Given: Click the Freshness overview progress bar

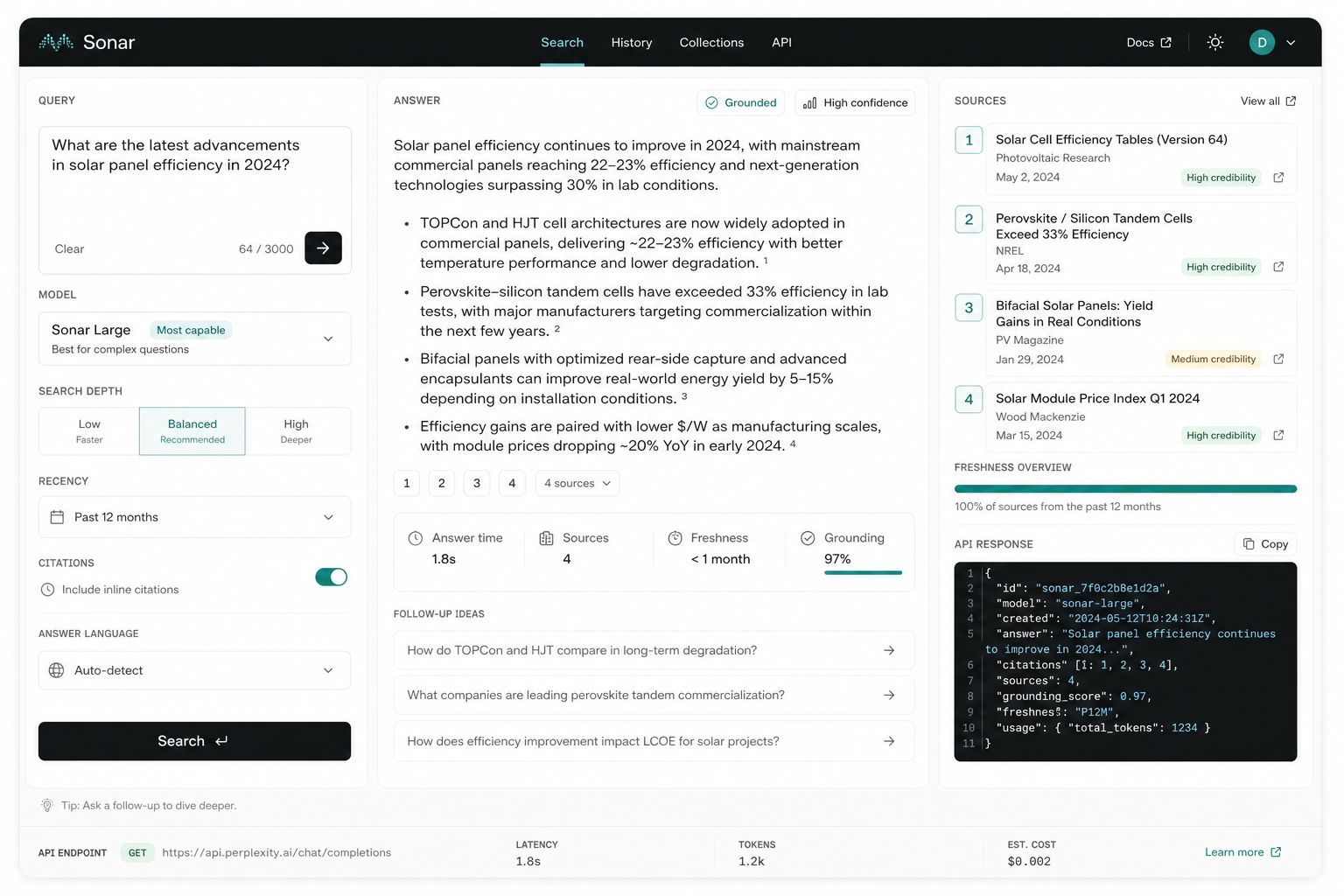Looking at the screenshot, I should 1125,489.
